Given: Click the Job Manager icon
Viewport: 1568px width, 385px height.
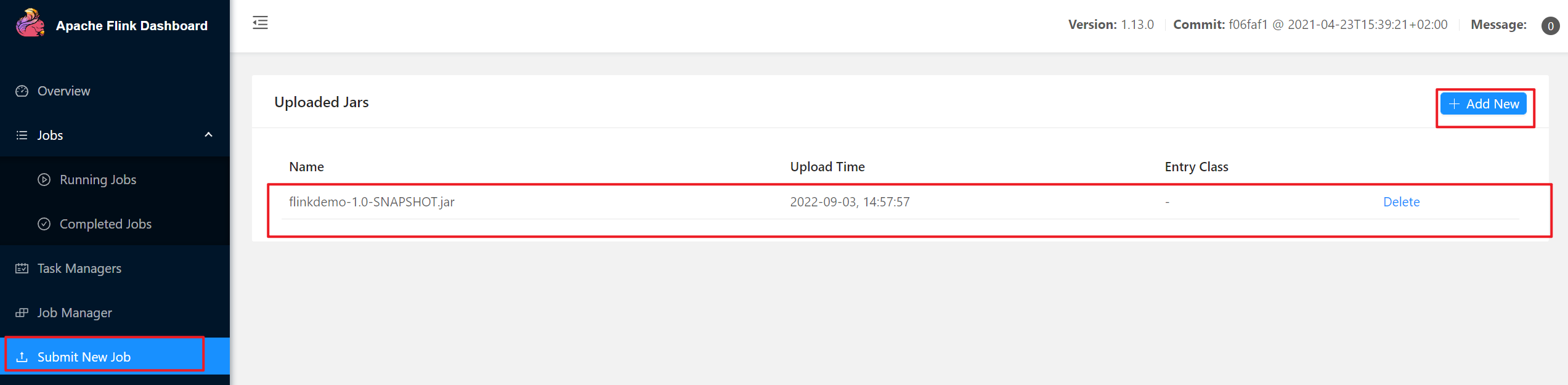Looking at the screenshot, I should pos(22,313).
